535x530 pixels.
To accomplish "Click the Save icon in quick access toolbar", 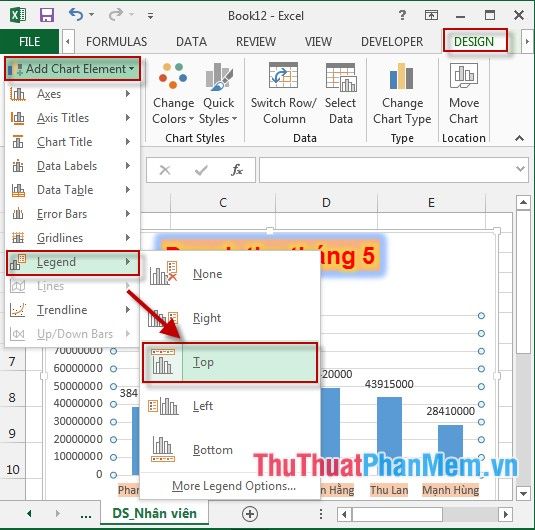I will (47, 15).
